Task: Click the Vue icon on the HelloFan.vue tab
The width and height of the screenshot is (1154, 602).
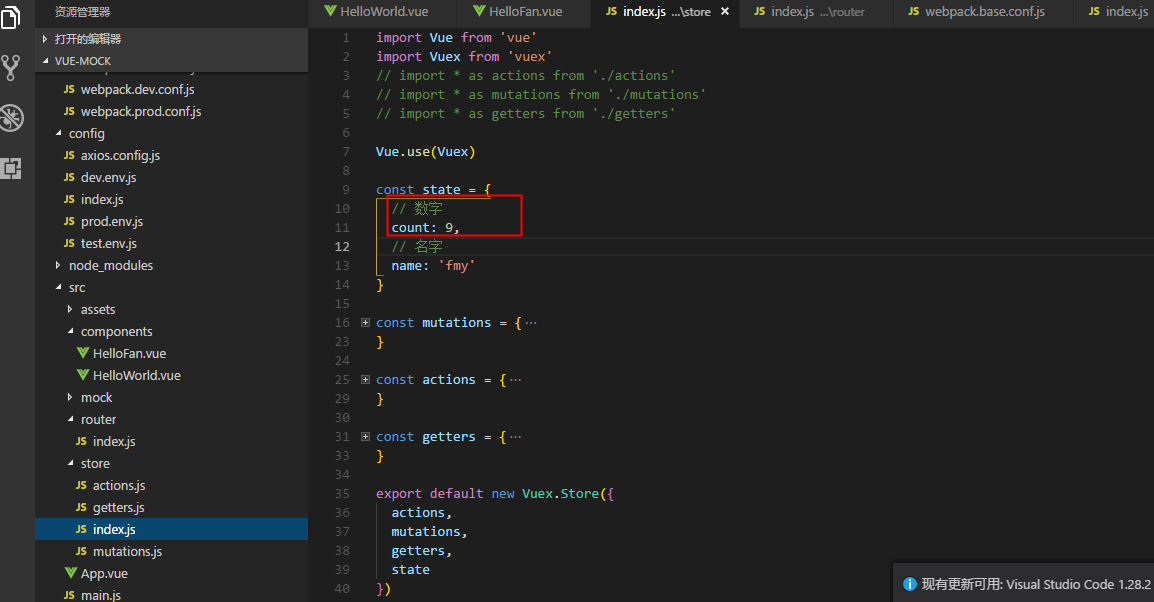Action: point(479,11)
